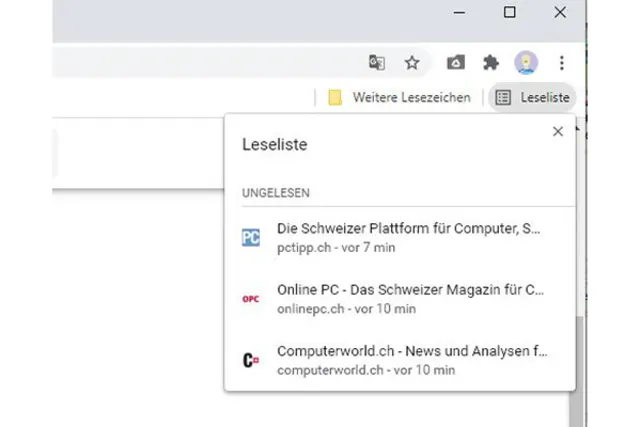Click the Google Translate icon in address bar

(x=377, y=63)
